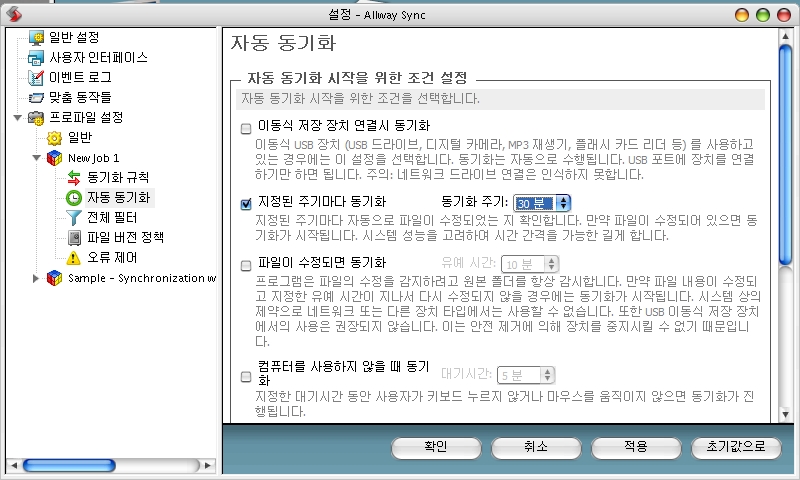This screenshot has width=800, height=480.
Task: Click the 초기값으로 reset button
Action: coord(736,447)
